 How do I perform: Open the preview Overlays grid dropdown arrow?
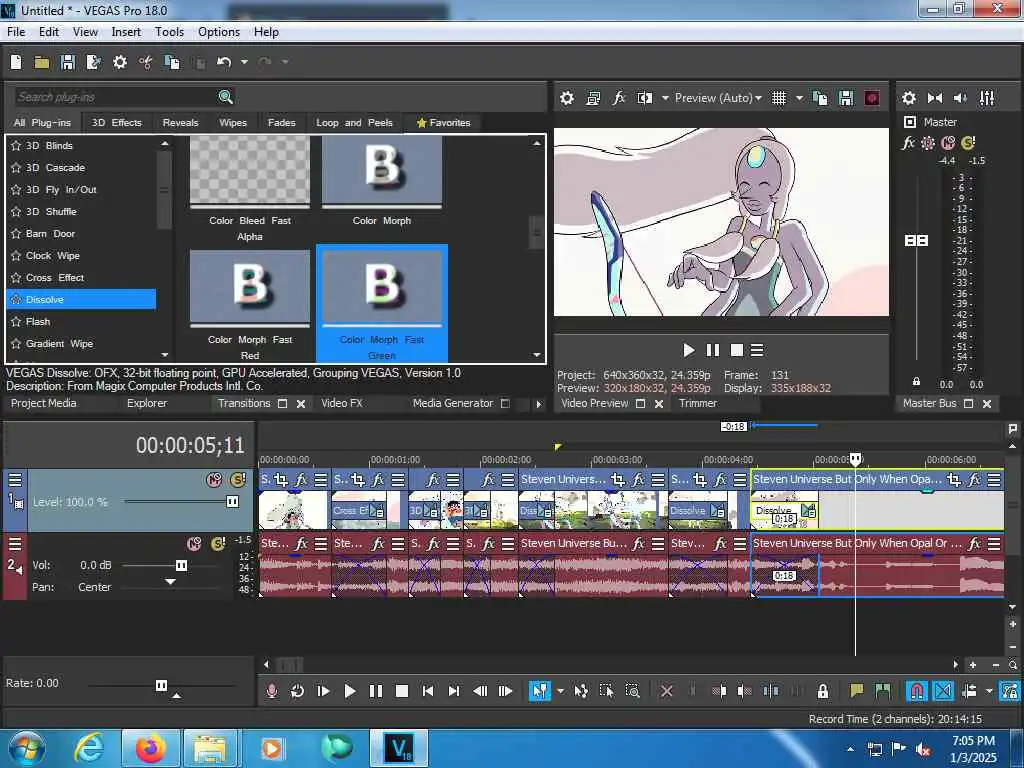click(799, 98)
